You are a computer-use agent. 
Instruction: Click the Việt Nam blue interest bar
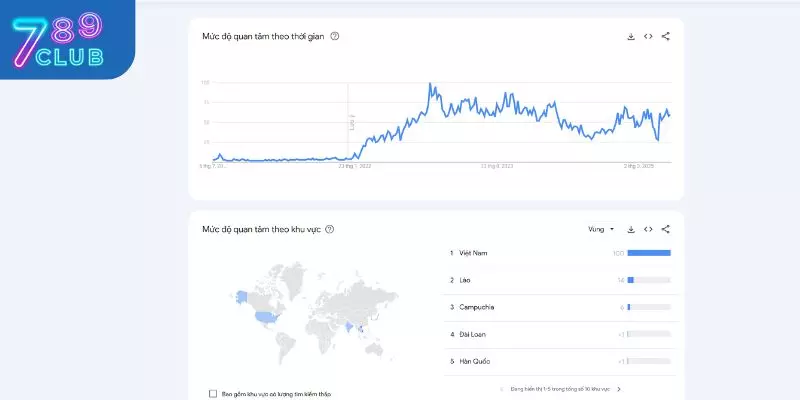650,253
